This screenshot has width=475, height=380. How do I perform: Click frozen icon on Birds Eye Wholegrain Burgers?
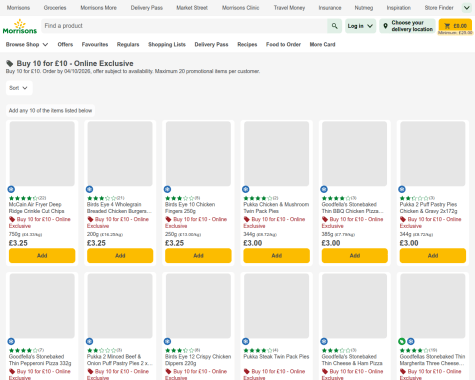tap(89, 189)
